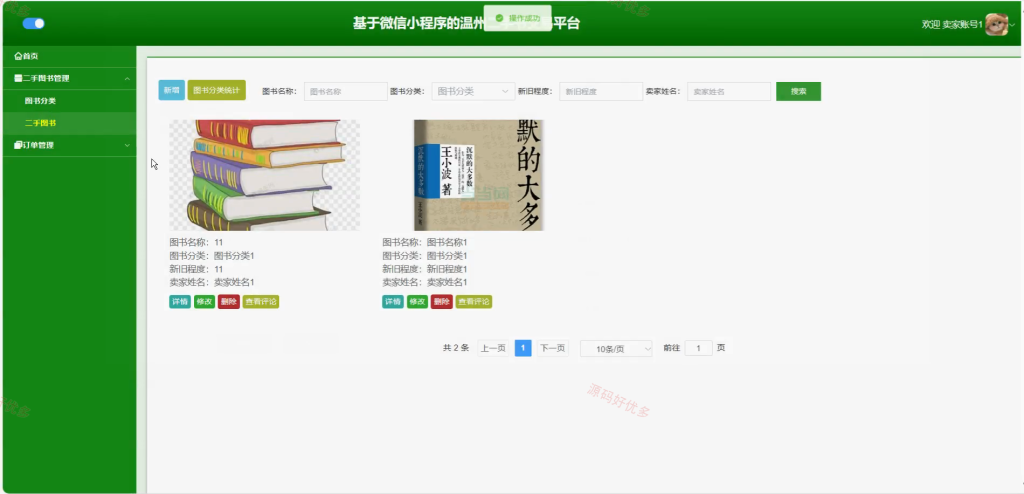The height and width of the screenshot is (494, 1024).
Task: Click the 图书名称: 11 text
Action: [x=197, y=242]
